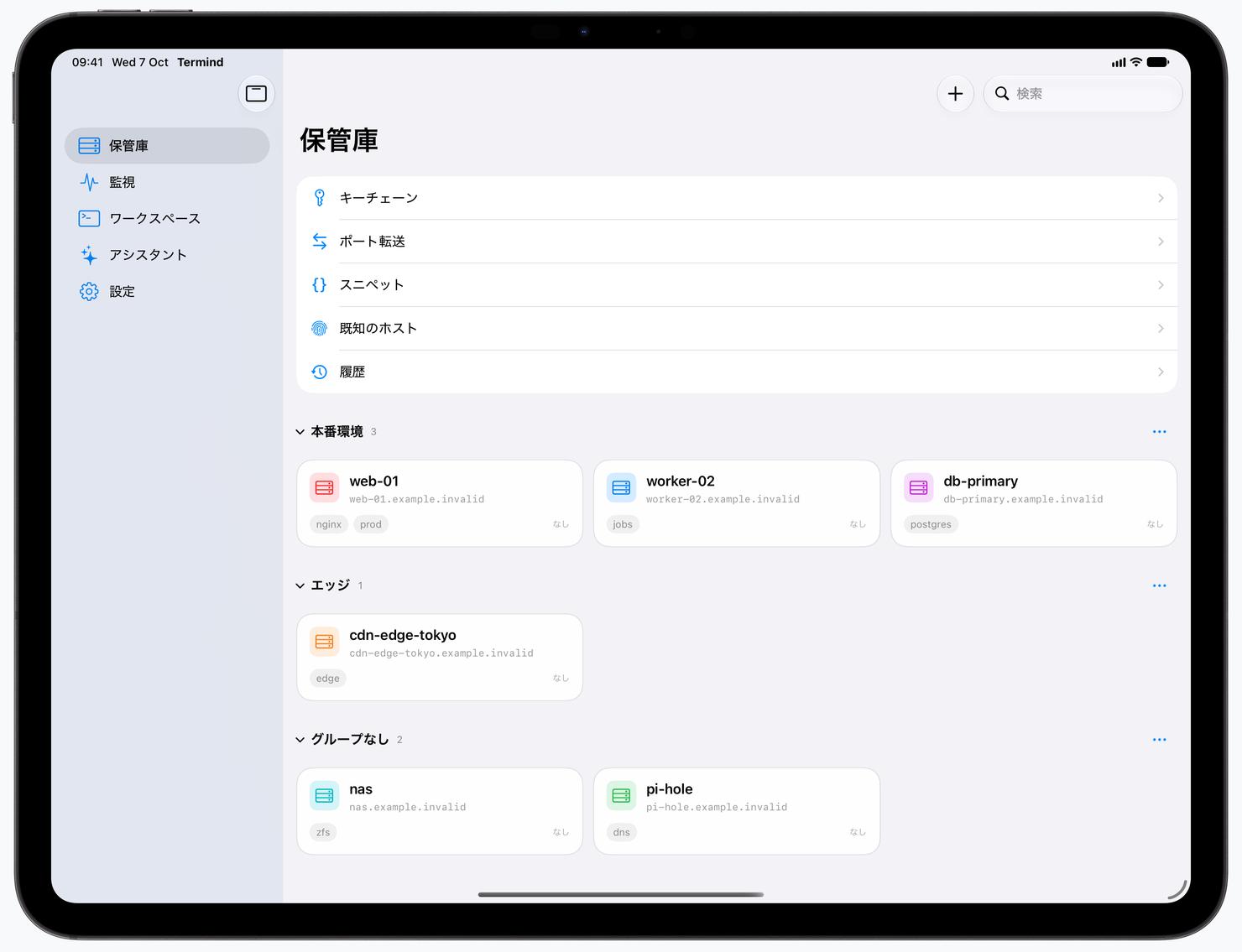Click the postgres tag on db-primary
1242x952 pixels.
tap(931, 524)
